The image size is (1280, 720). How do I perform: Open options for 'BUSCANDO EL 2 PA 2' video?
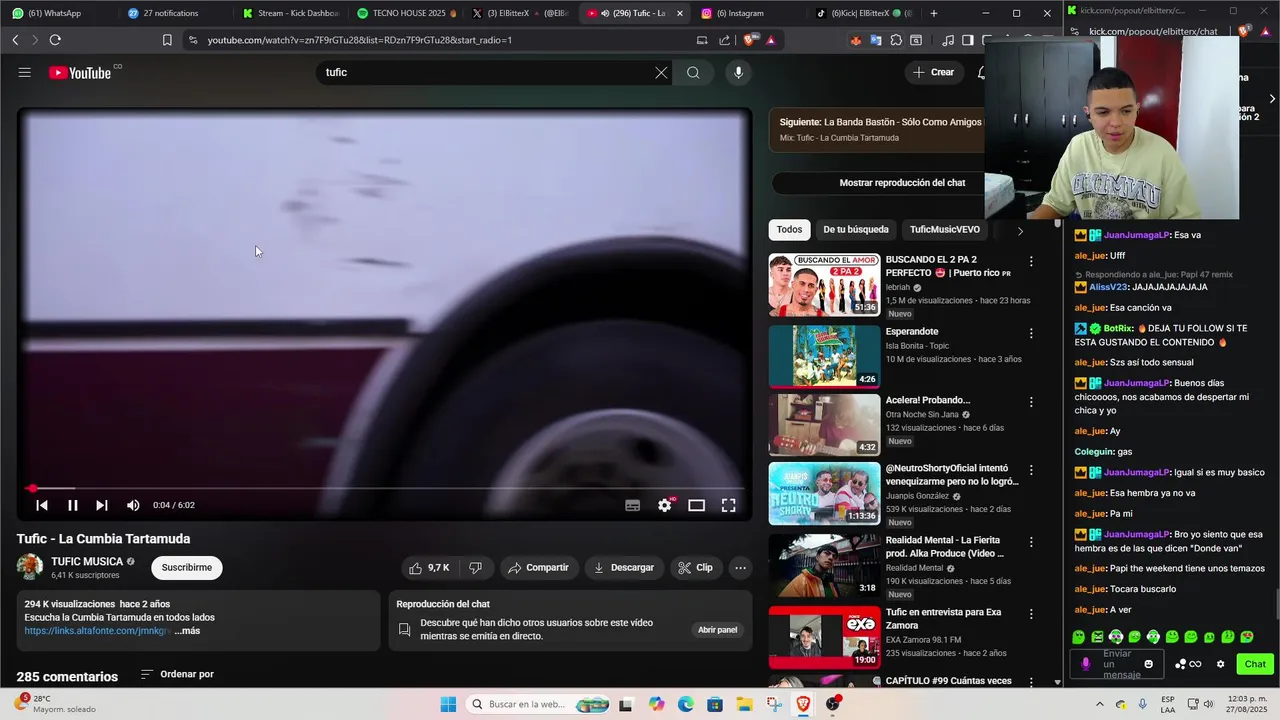click(1031, 261)
